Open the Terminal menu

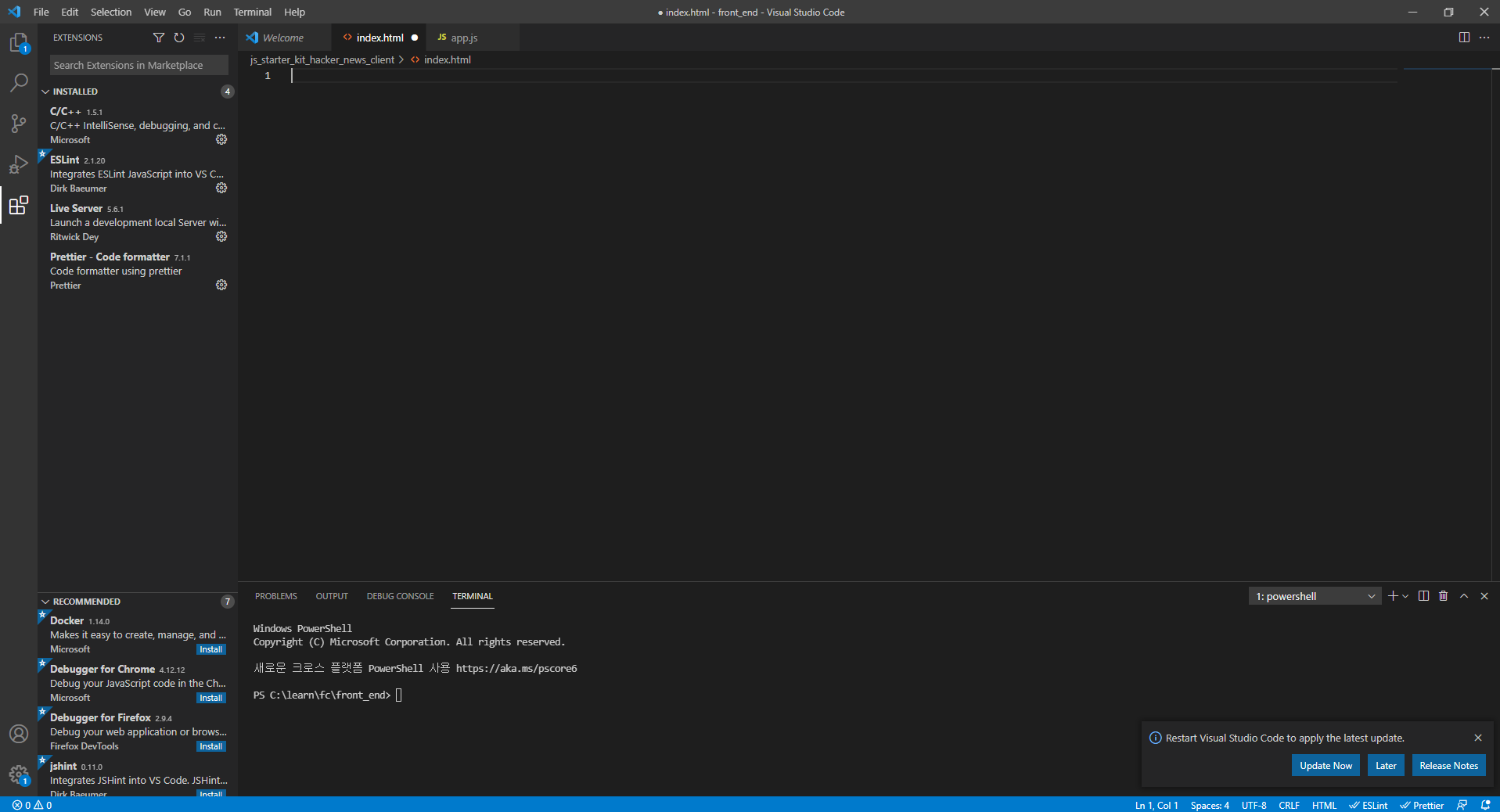[253, 12]
